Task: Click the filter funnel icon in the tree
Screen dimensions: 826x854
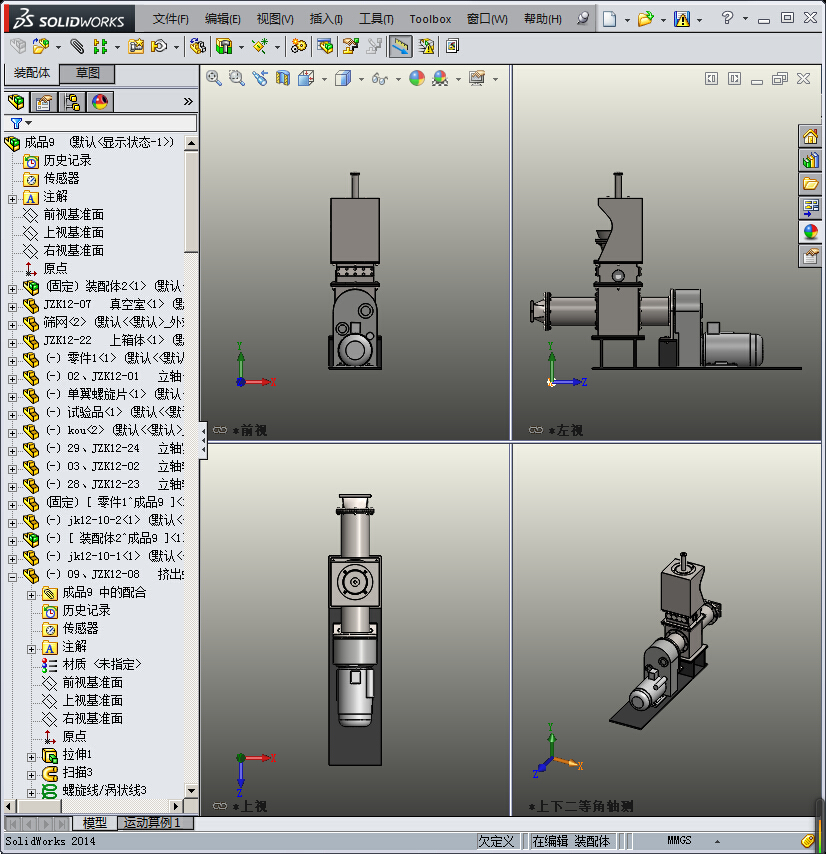Action: click(16, 123)
